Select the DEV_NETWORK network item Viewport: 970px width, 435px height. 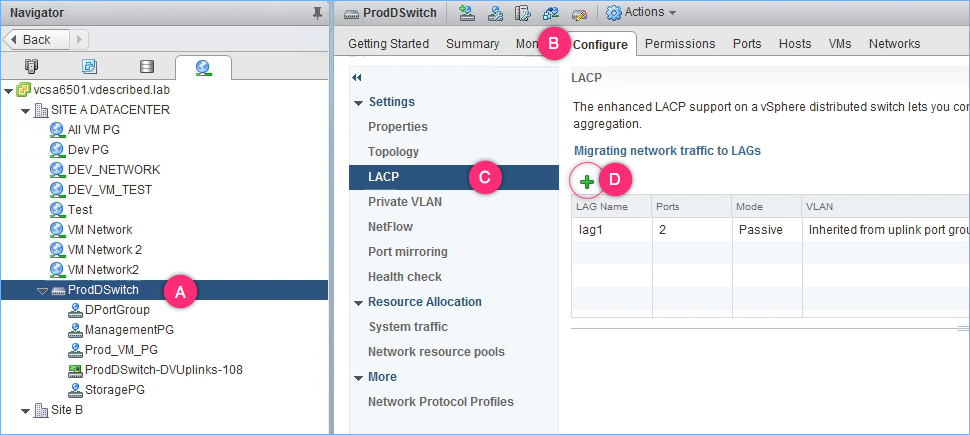pyautogui.click(x=114, y=170)
